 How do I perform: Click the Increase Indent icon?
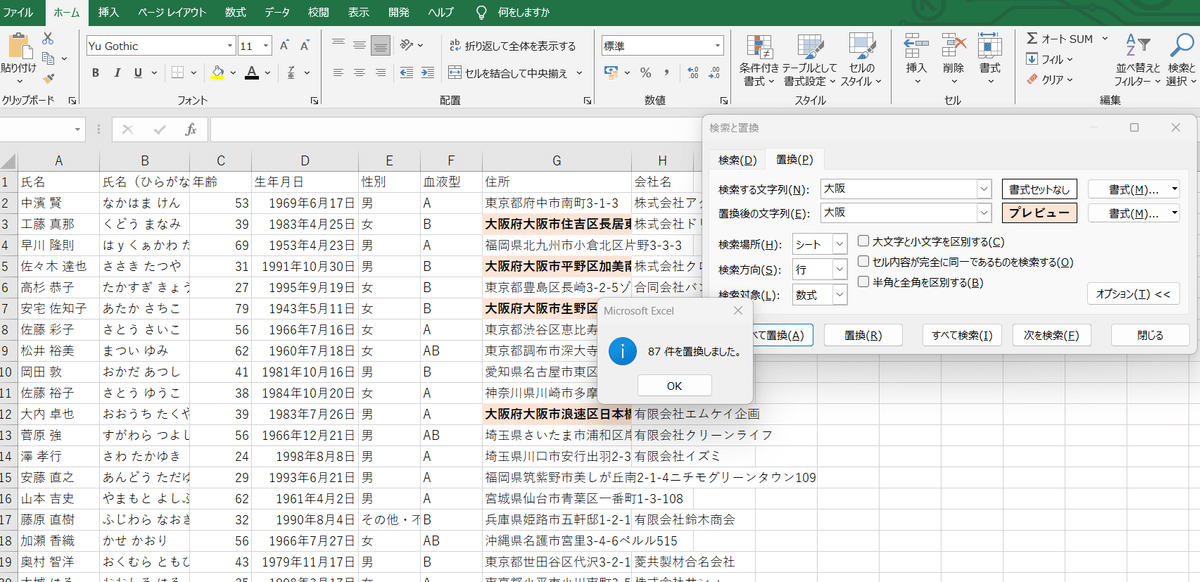[x=428, y=73]
